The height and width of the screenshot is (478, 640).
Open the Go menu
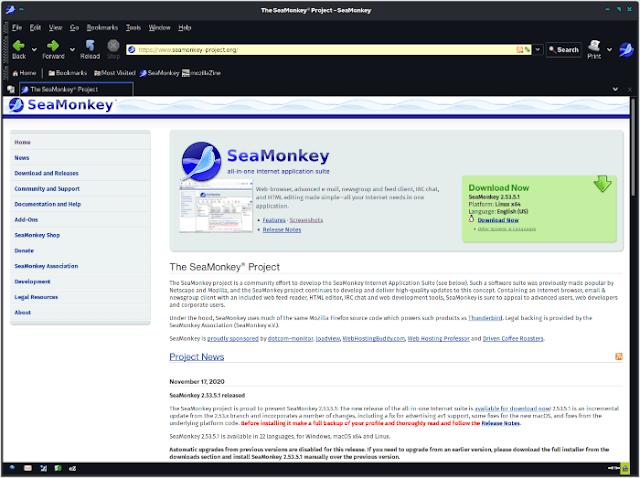[74, 27]
